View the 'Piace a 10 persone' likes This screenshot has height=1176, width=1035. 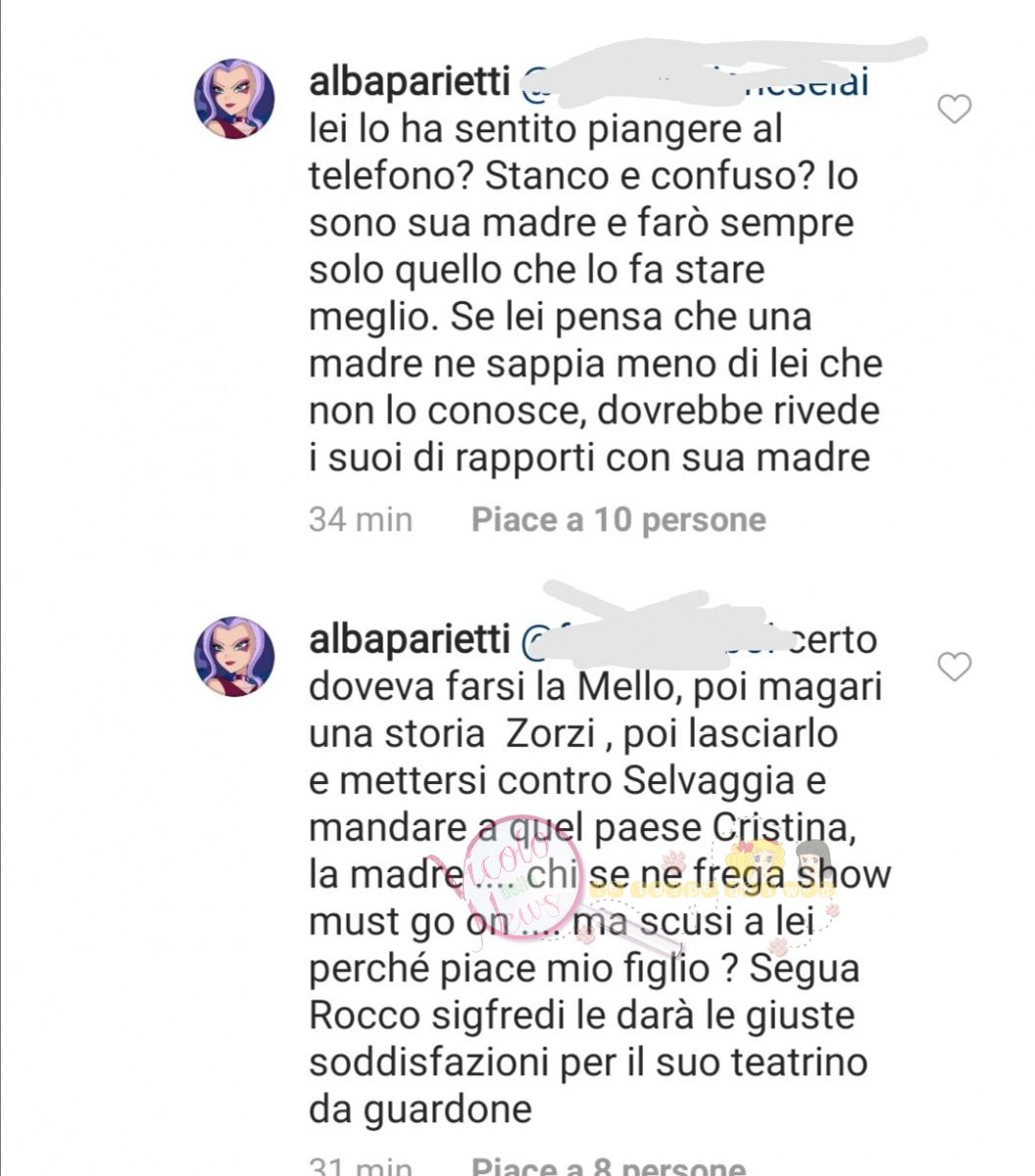click(618, 519)
